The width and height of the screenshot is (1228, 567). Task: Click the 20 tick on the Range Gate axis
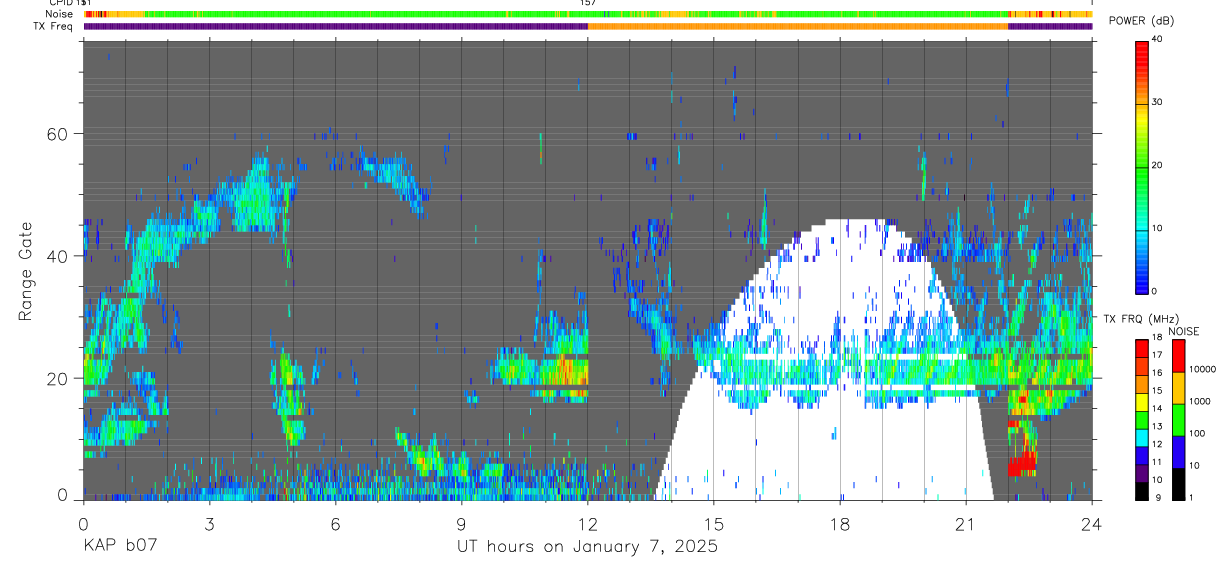pos(58,378)
